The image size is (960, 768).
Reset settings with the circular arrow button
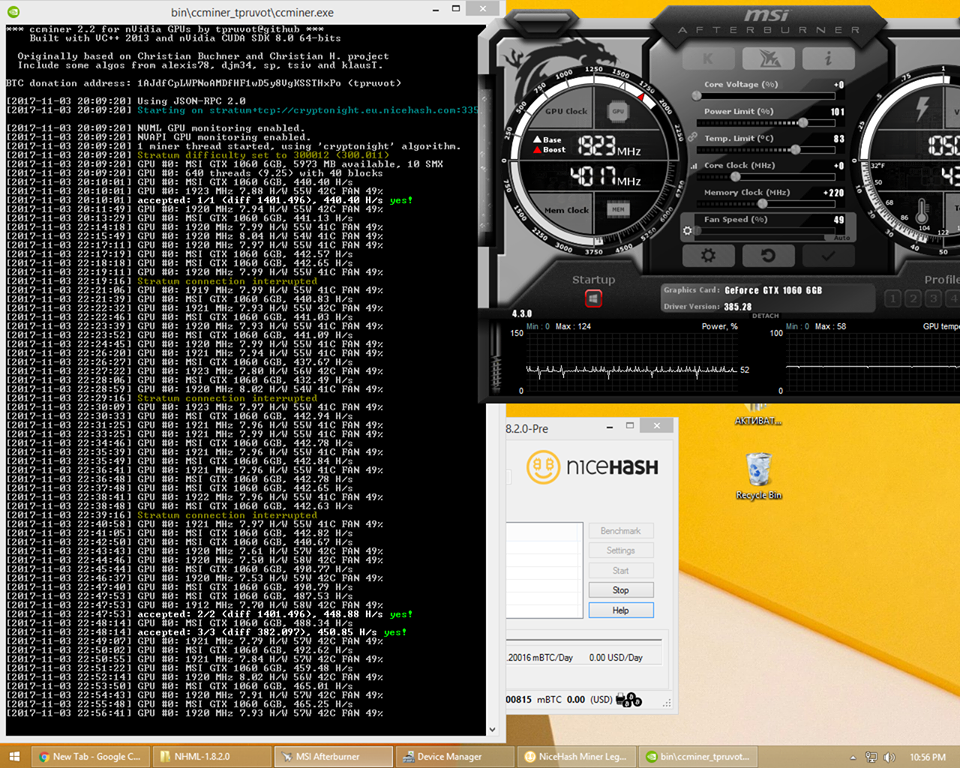[768, 256]
